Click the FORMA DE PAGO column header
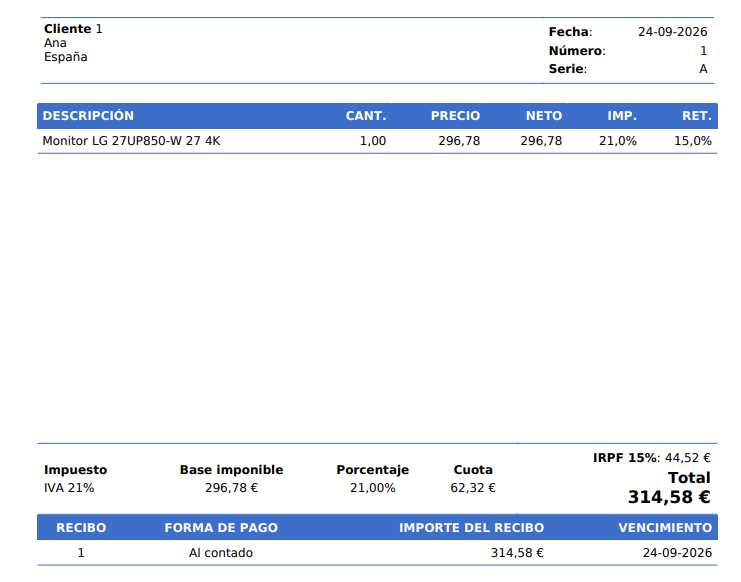The image size is (741, 582). point(221,528)
